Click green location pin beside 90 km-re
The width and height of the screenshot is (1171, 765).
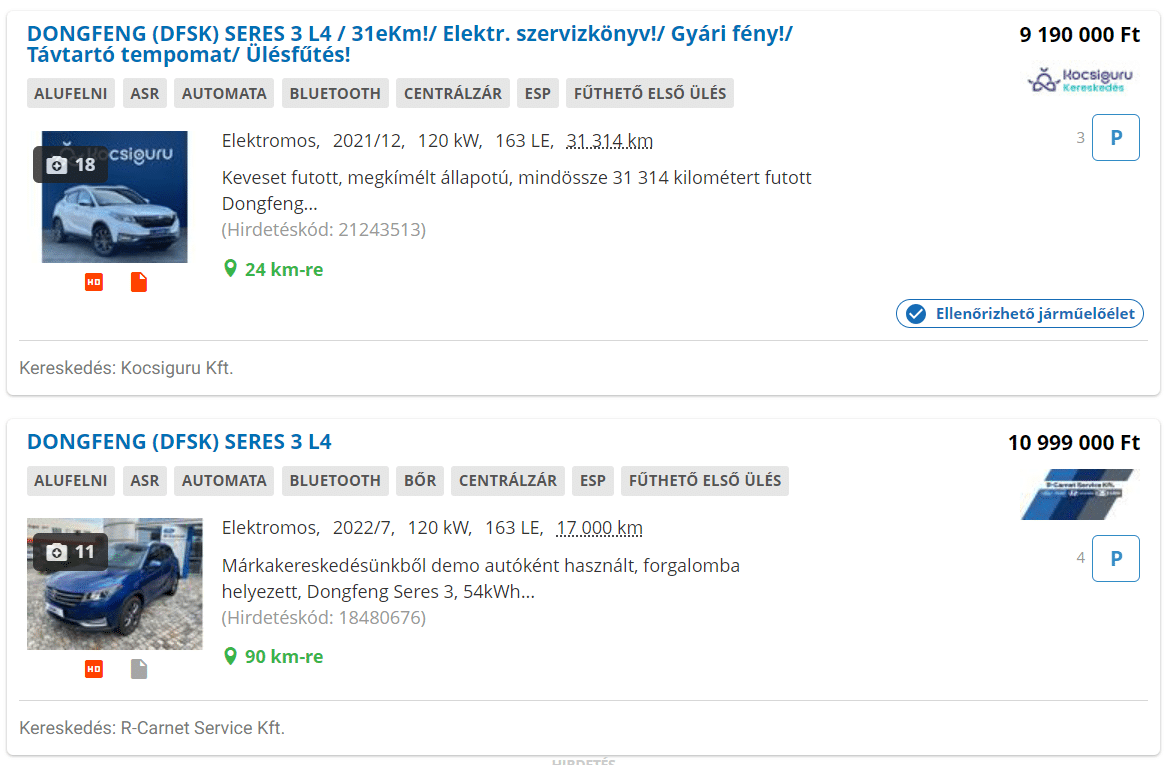(230, 657)
